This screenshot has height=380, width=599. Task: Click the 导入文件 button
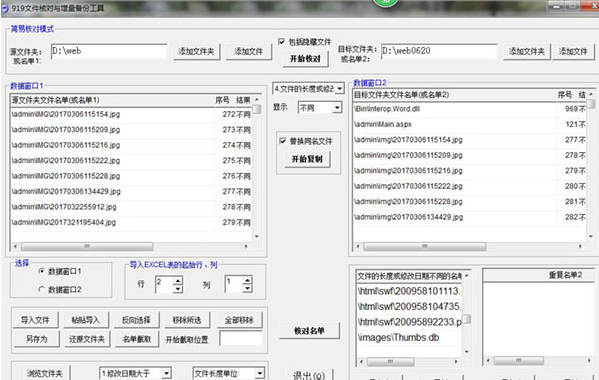[35, 320]
